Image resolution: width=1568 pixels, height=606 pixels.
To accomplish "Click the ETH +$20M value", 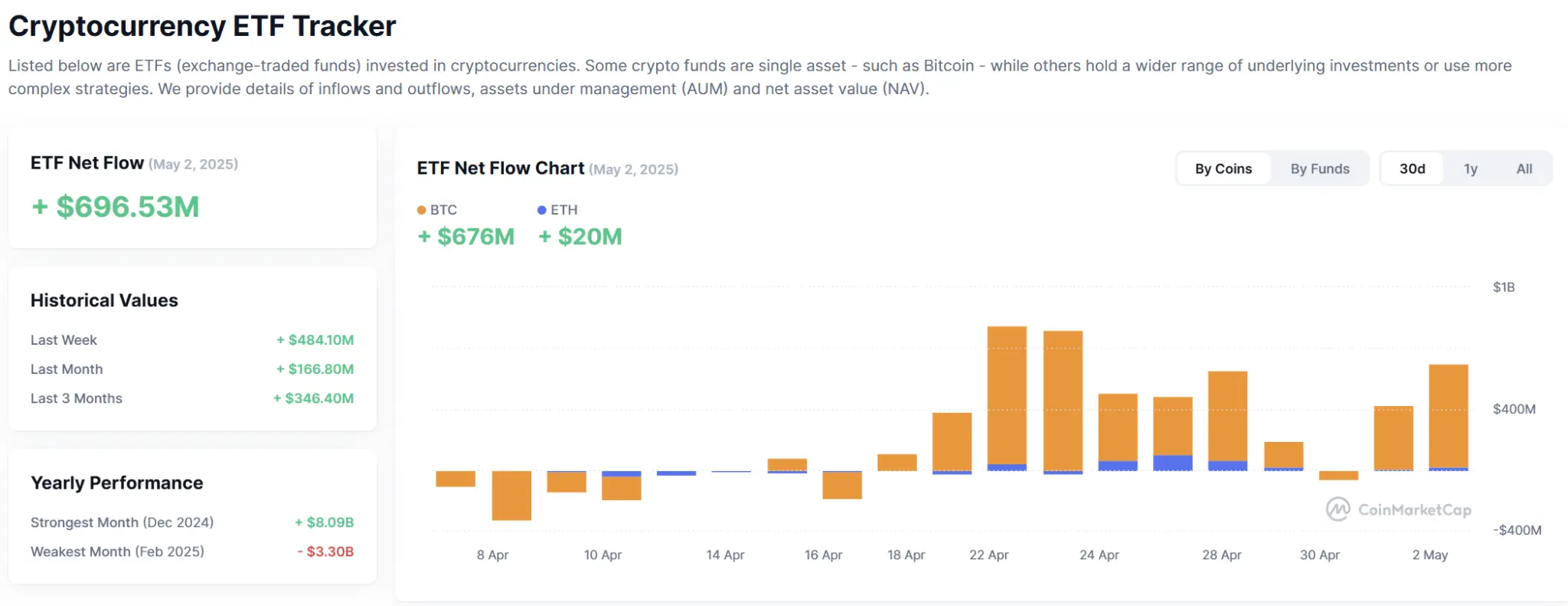I will click(580, 237).
